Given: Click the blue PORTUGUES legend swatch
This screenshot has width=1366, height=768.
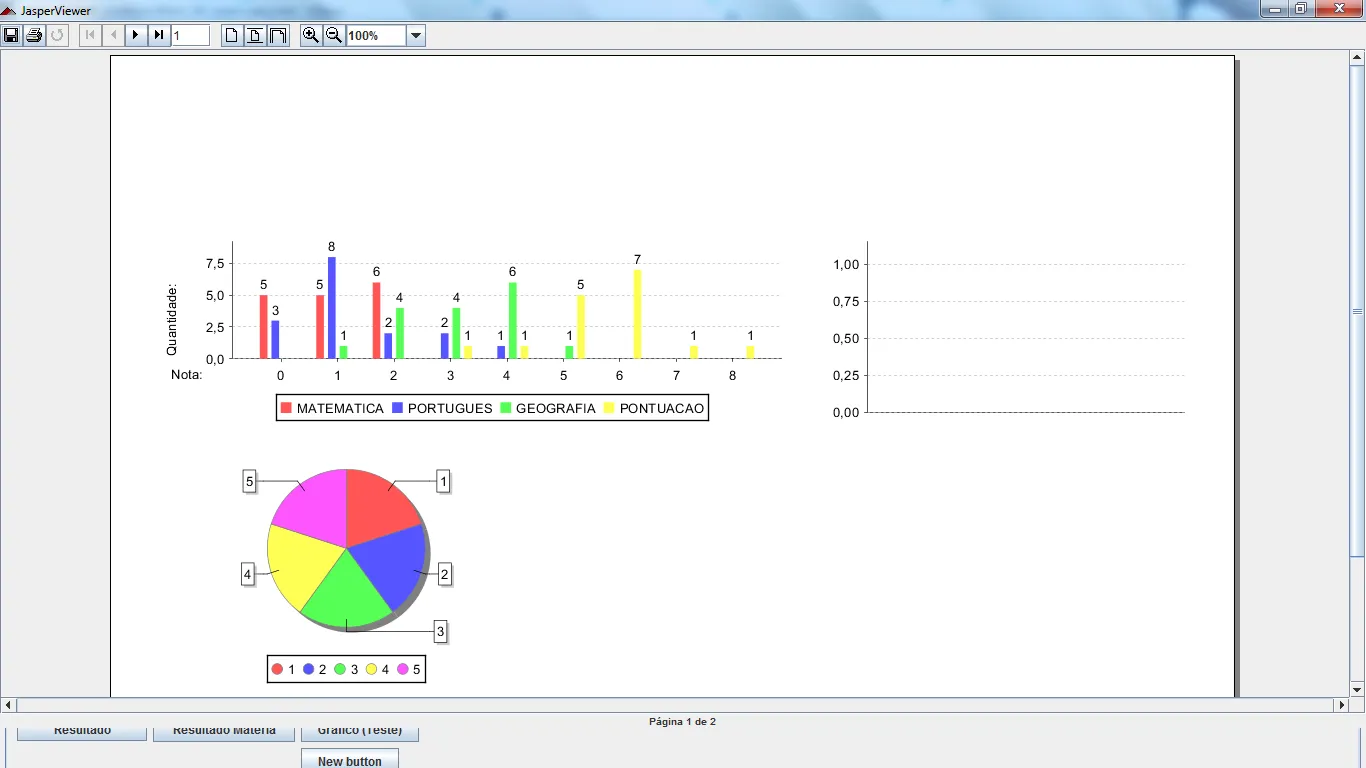Looking at the screenshot, I should pos(397,408).
